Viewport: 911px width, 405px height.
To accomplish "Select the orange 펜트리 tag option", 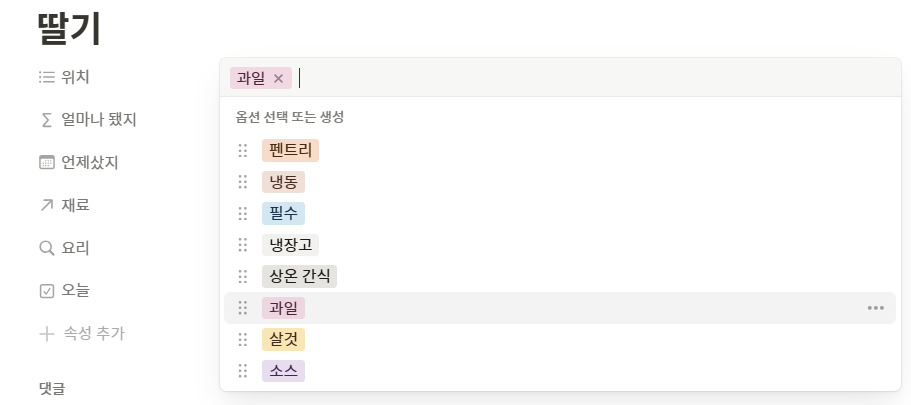I will pyautogui.click(x=290, y=151).
